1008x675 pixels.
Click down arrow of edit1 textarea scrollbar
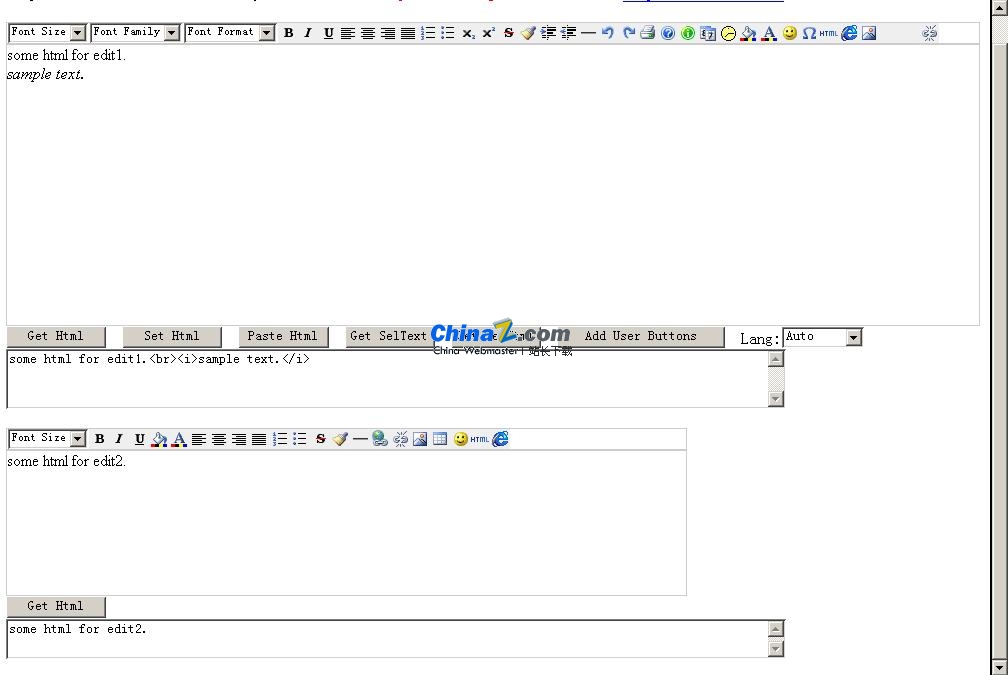776,399
